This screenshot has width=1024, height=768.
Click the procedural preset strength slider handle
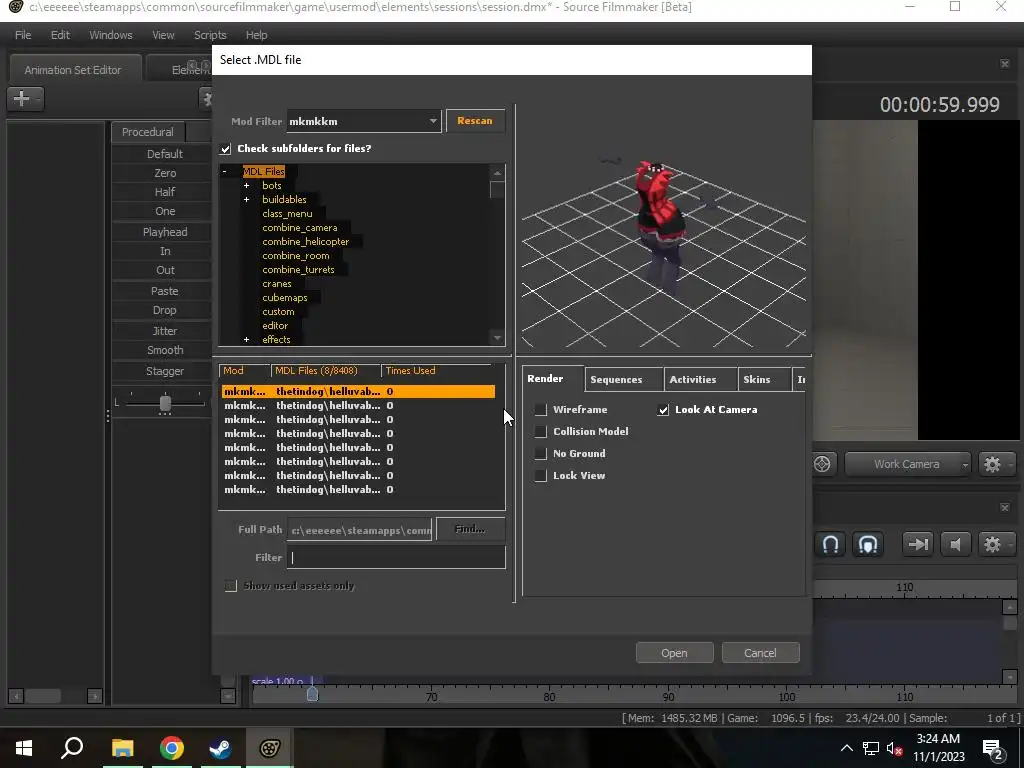[165, 402]
